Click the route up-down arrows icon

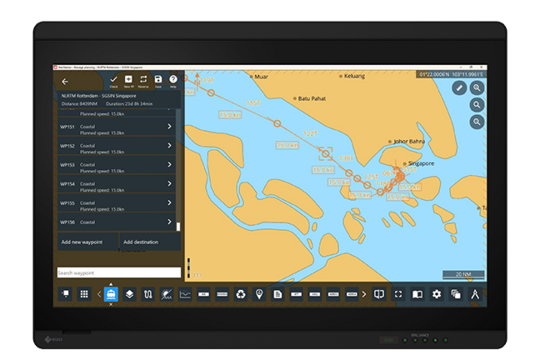(x=148, y=294)
